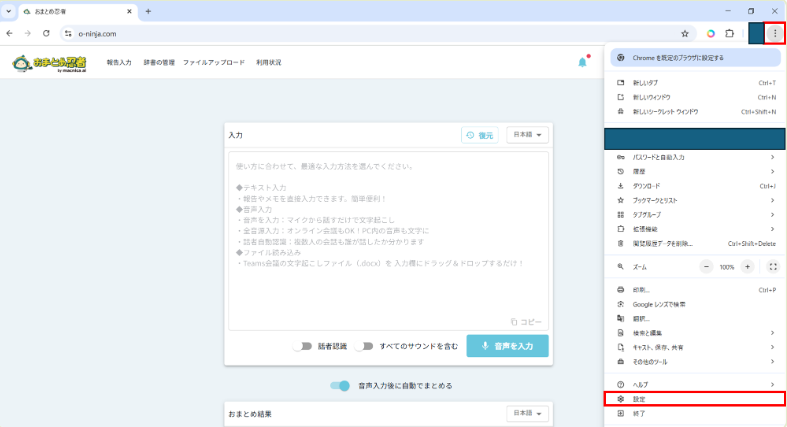787x427 pixels.
Task: Expand 拡張機能 submenu
Action: click(x=695, y=229)
